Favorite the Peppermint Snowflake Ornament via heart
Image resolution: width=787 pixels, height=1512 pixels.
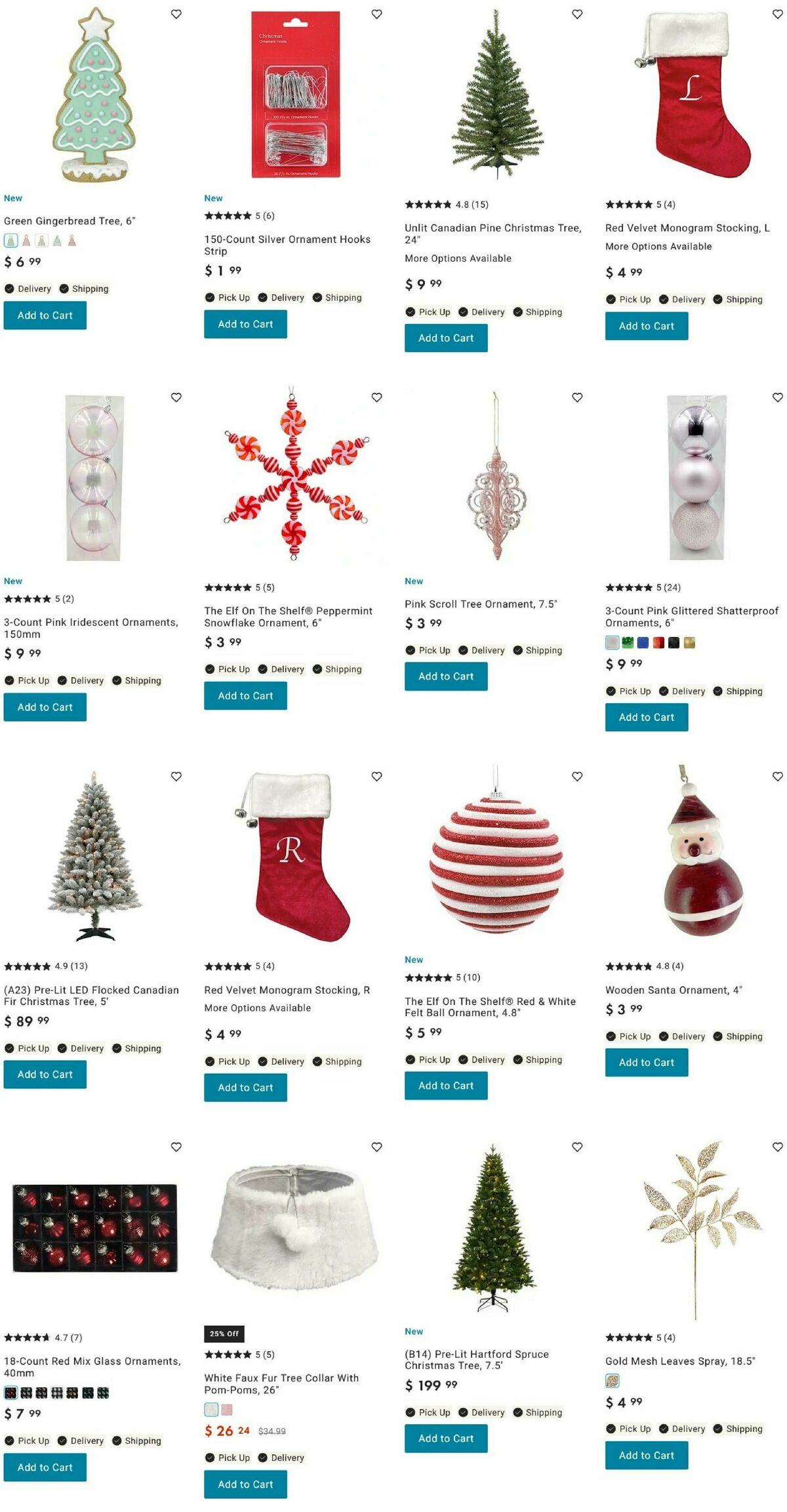pyautogui.click(x=377, y=397)
